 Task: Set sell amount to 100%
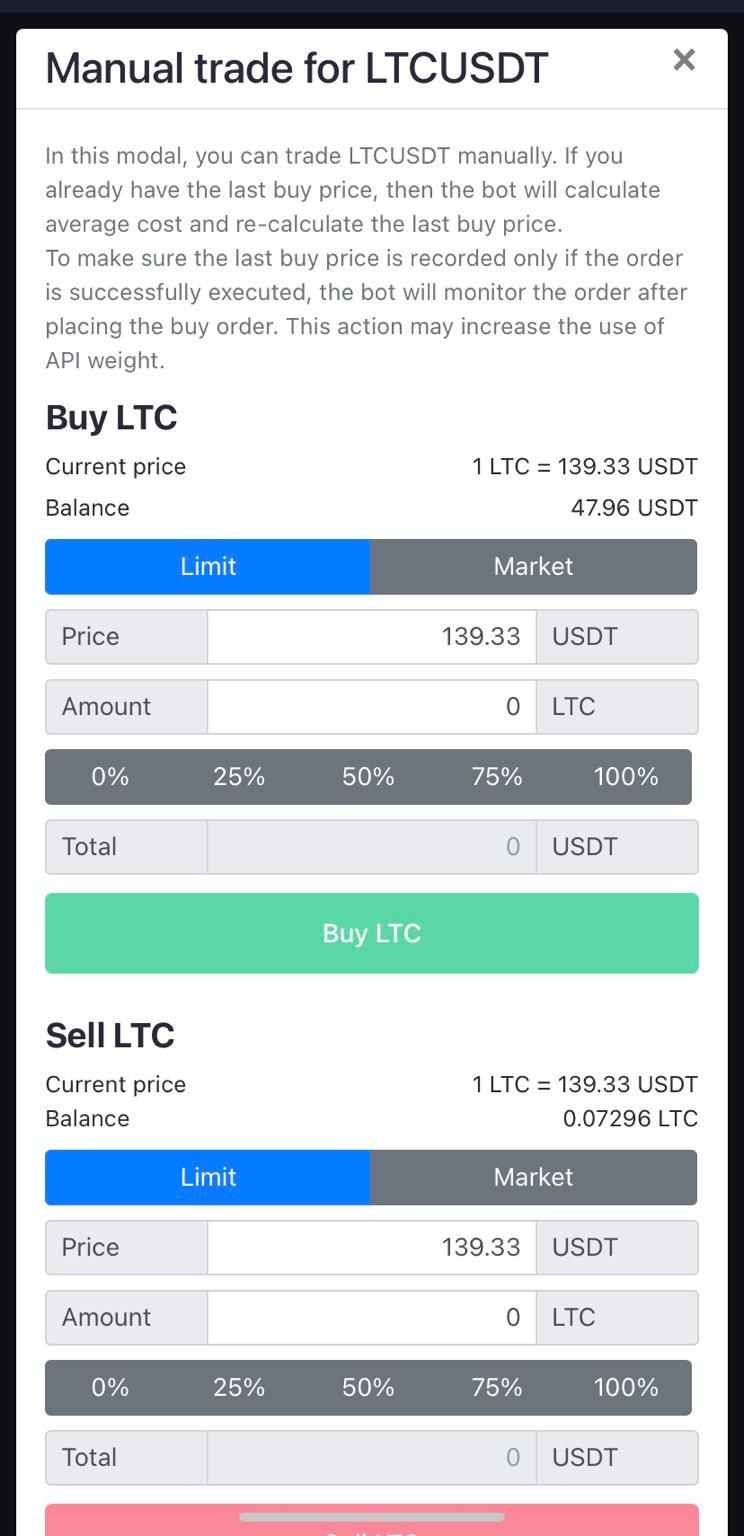626,1387
